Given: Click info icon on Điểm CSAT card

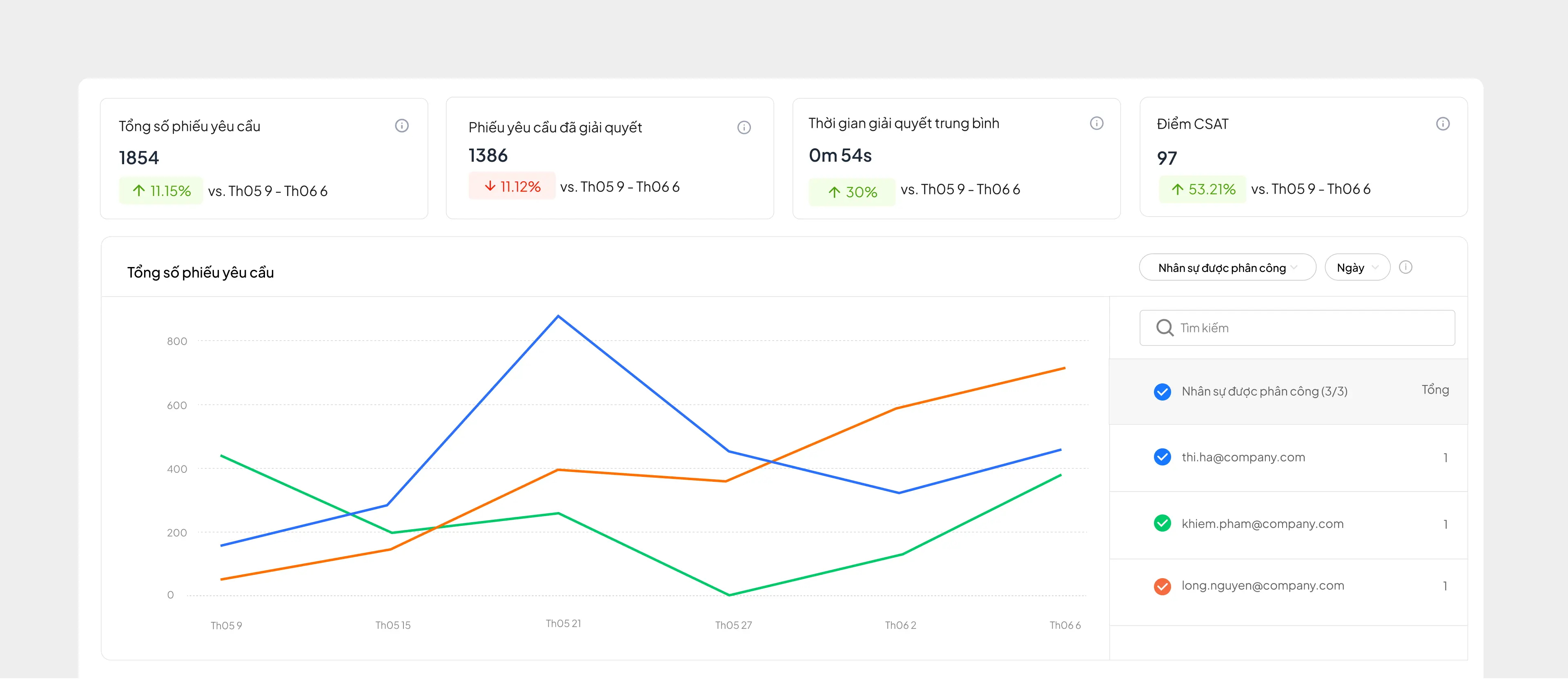Looking at the screenshot, I should point(1443,124).
